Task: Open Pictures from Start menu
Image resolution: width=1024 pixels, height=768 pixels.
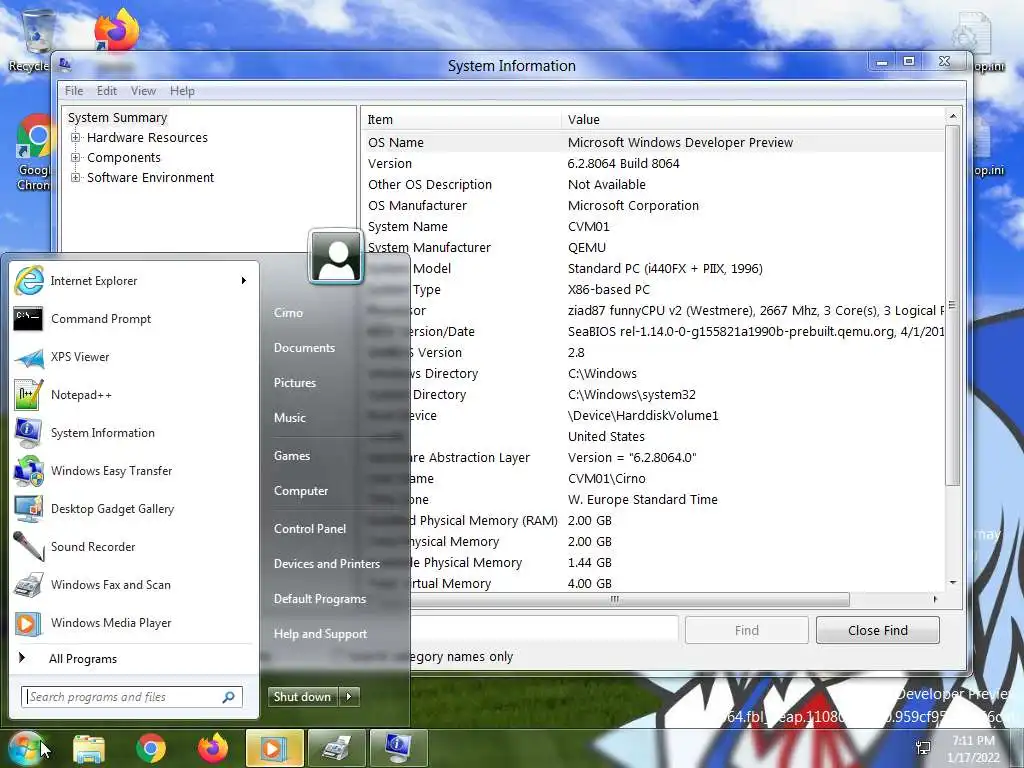Action: pos(295,383)
